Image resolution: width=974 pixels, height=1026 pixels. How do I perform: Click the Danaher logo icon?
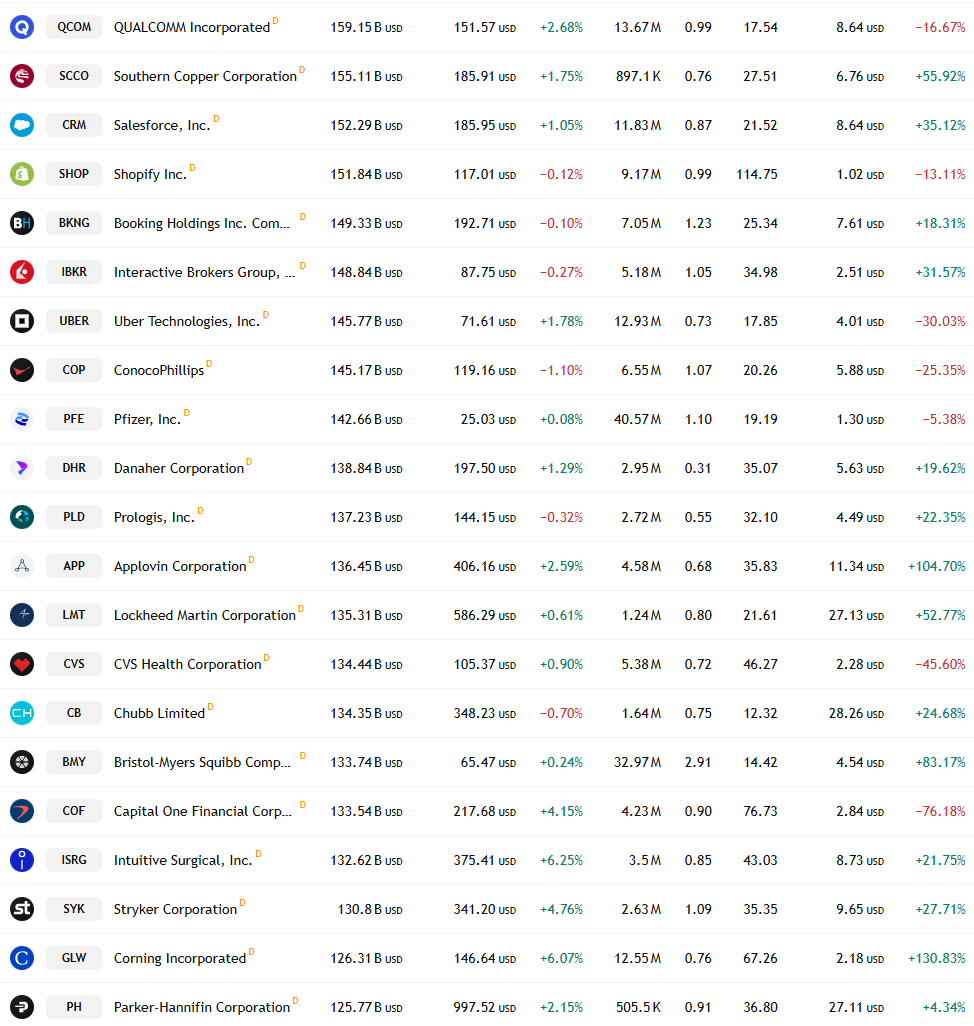pos(22,468)
